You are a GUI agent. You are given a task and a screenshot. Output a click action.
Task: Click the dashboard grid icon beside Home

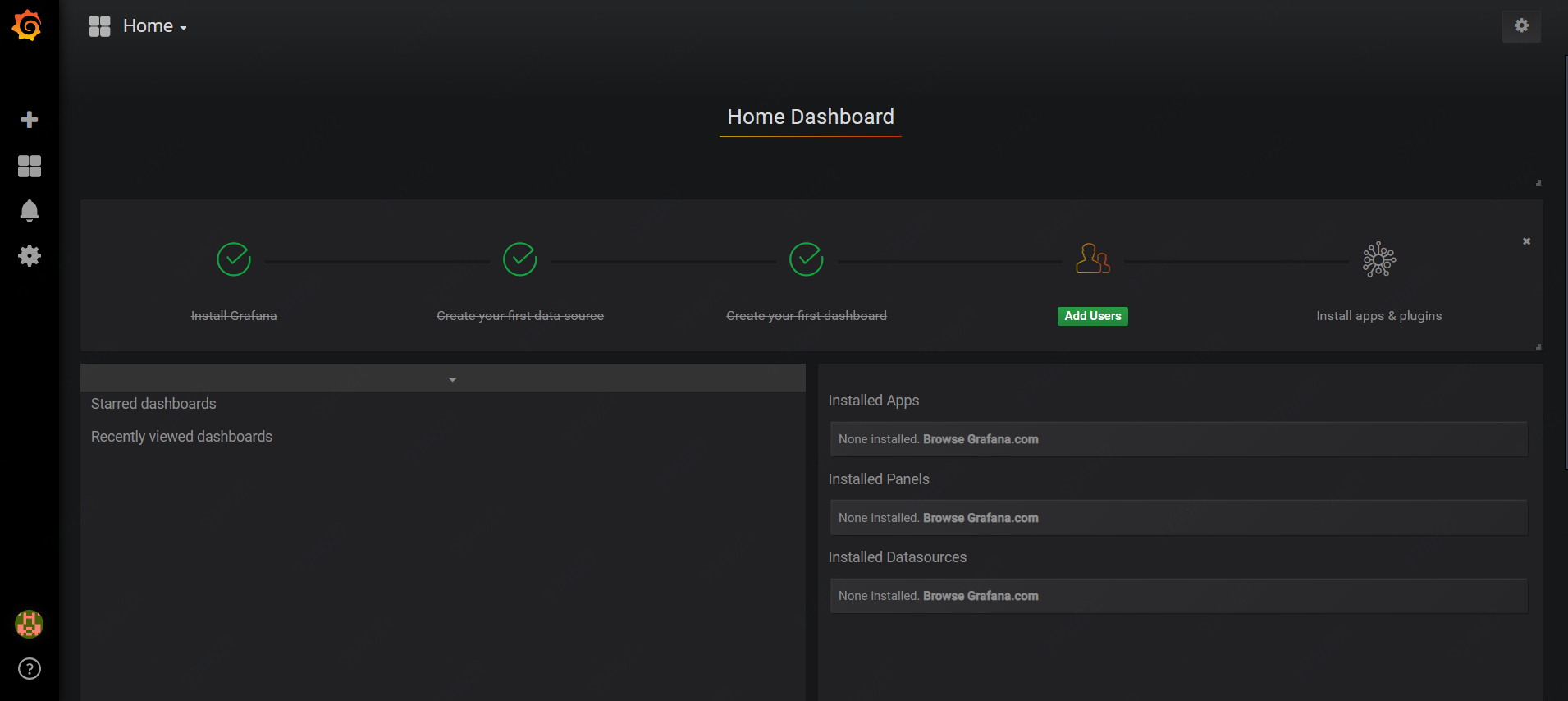point(99,26)
